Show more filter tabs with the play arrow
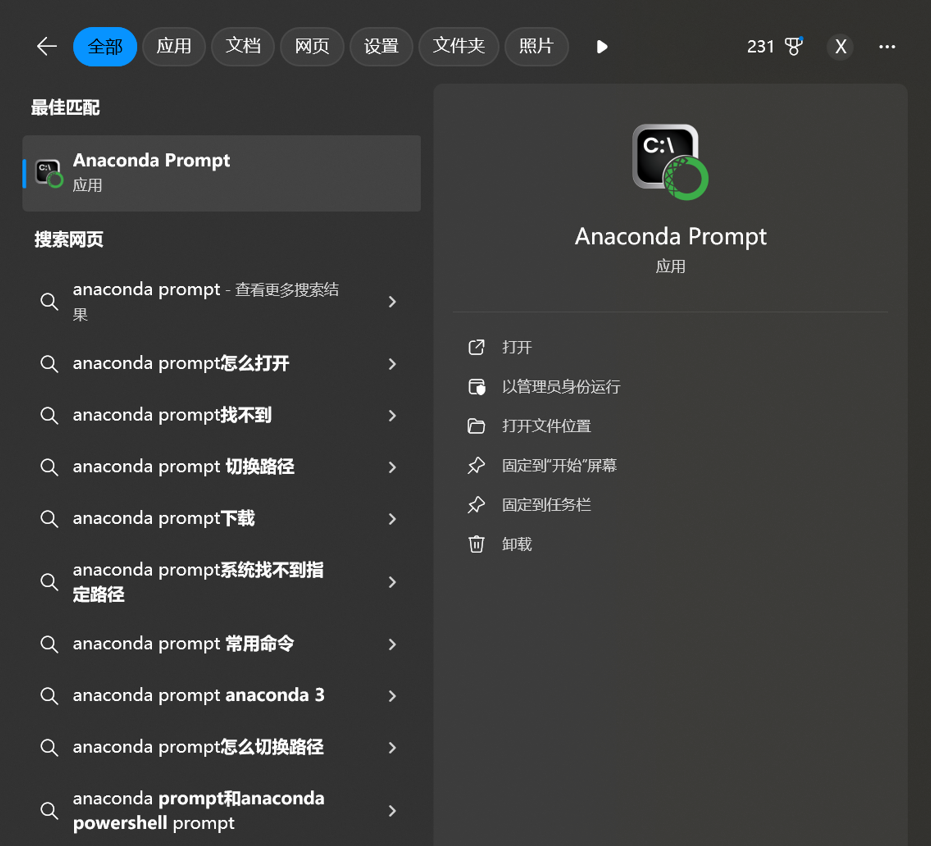 point(601,46)
